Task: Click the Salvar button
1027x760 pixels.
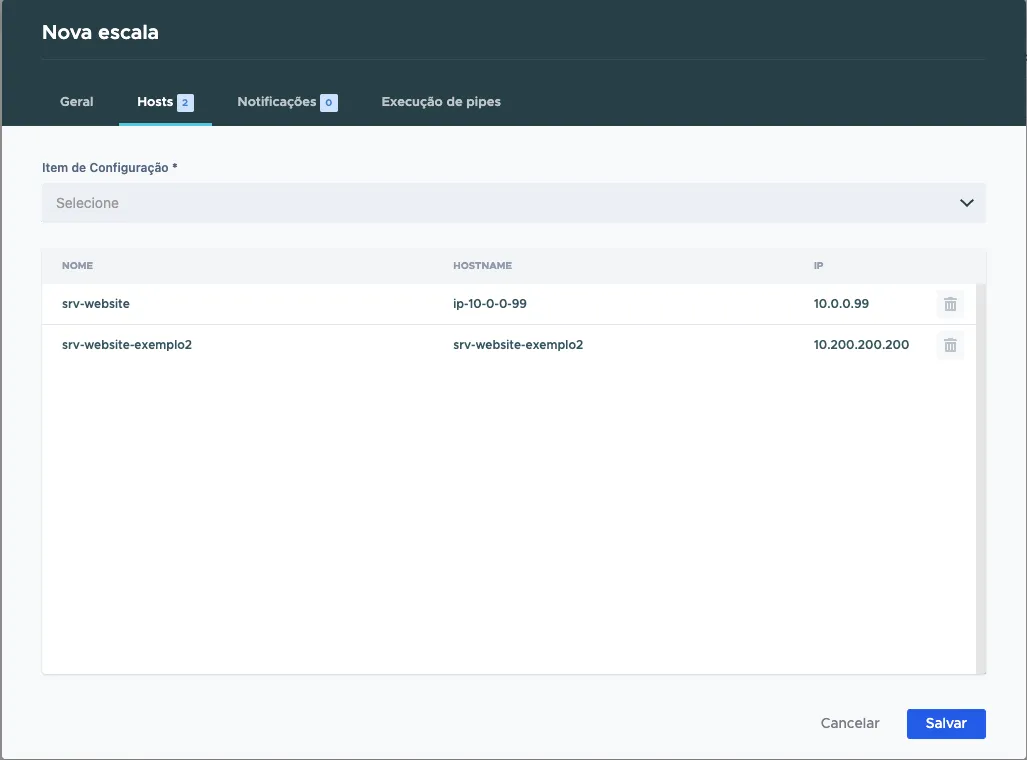Action: tap(946, 723)
